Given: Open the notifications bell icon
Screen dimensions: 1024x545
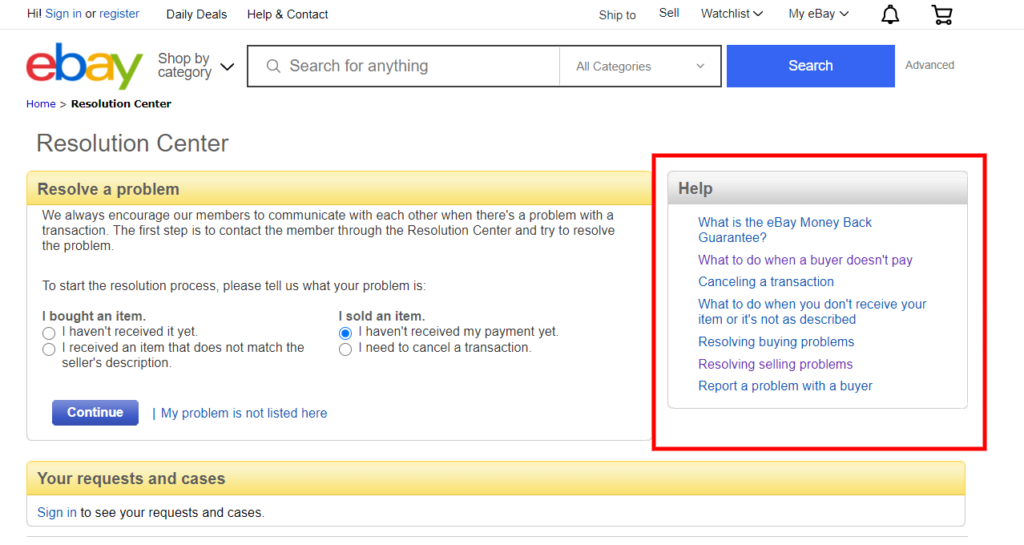Looking at the screenshot, I should (890, 14).
